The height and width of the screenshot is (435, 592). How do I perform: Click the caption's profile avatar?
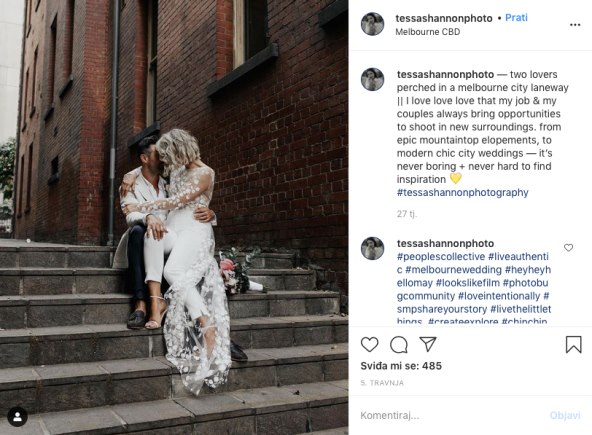pos(372,79)
